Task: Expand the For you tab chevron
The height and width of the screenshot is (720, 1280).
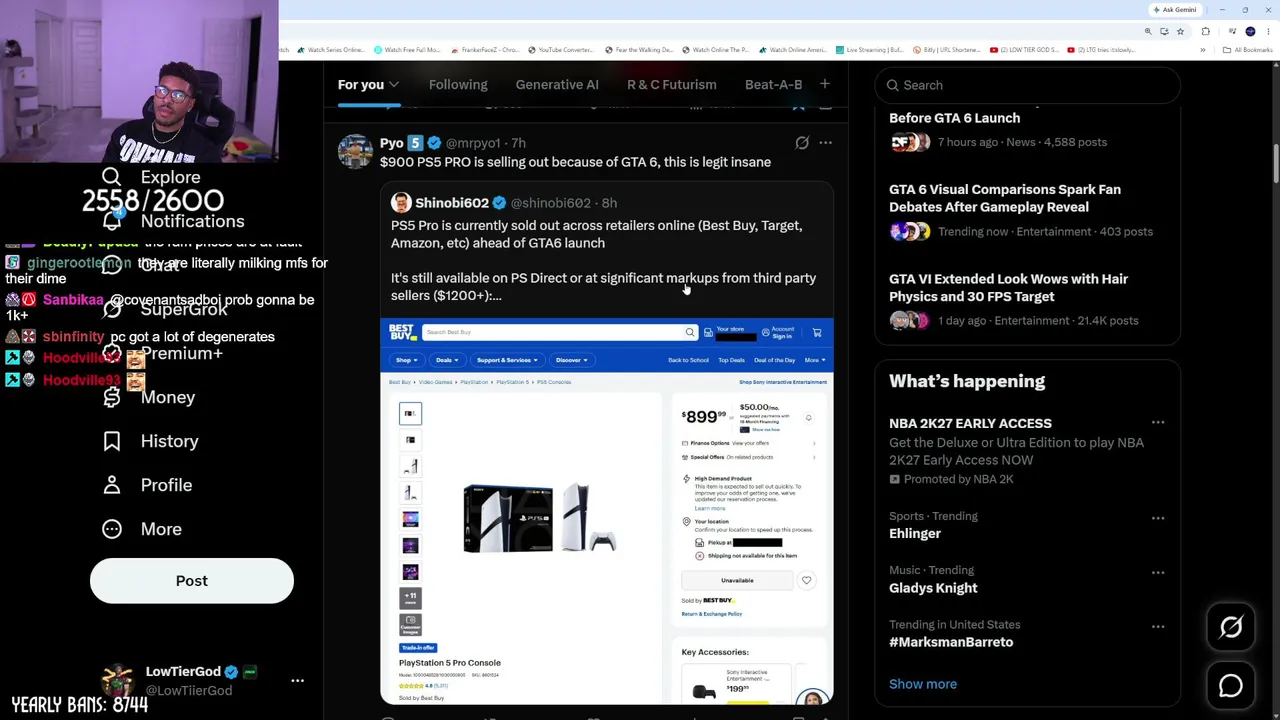Action: (x=394, y=85)
